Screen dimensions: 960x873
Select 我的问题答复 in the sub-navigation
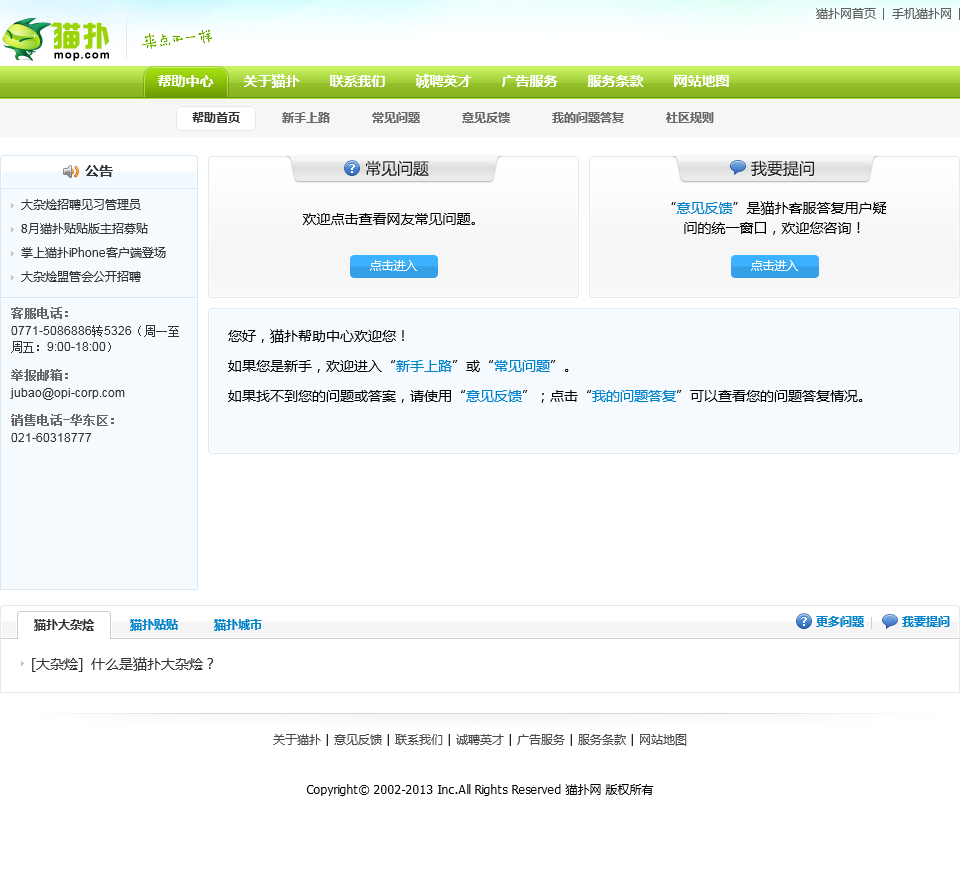pyautogui.click(x=588, y=118)
